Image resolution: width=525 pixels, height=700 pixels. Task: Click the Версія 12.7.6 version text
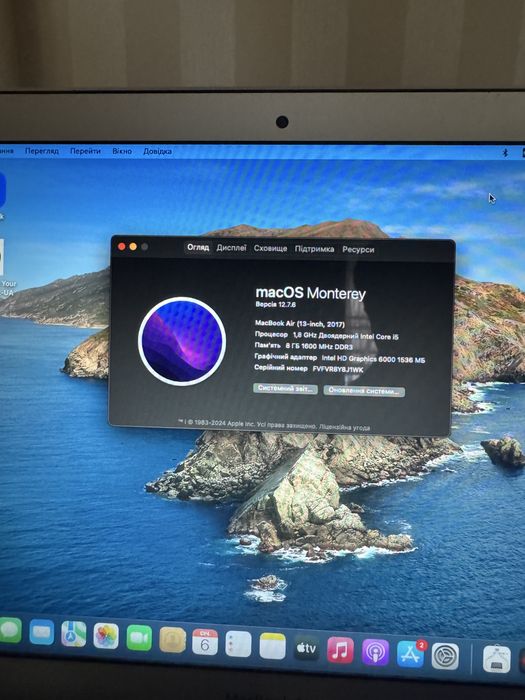pos(275,304)
